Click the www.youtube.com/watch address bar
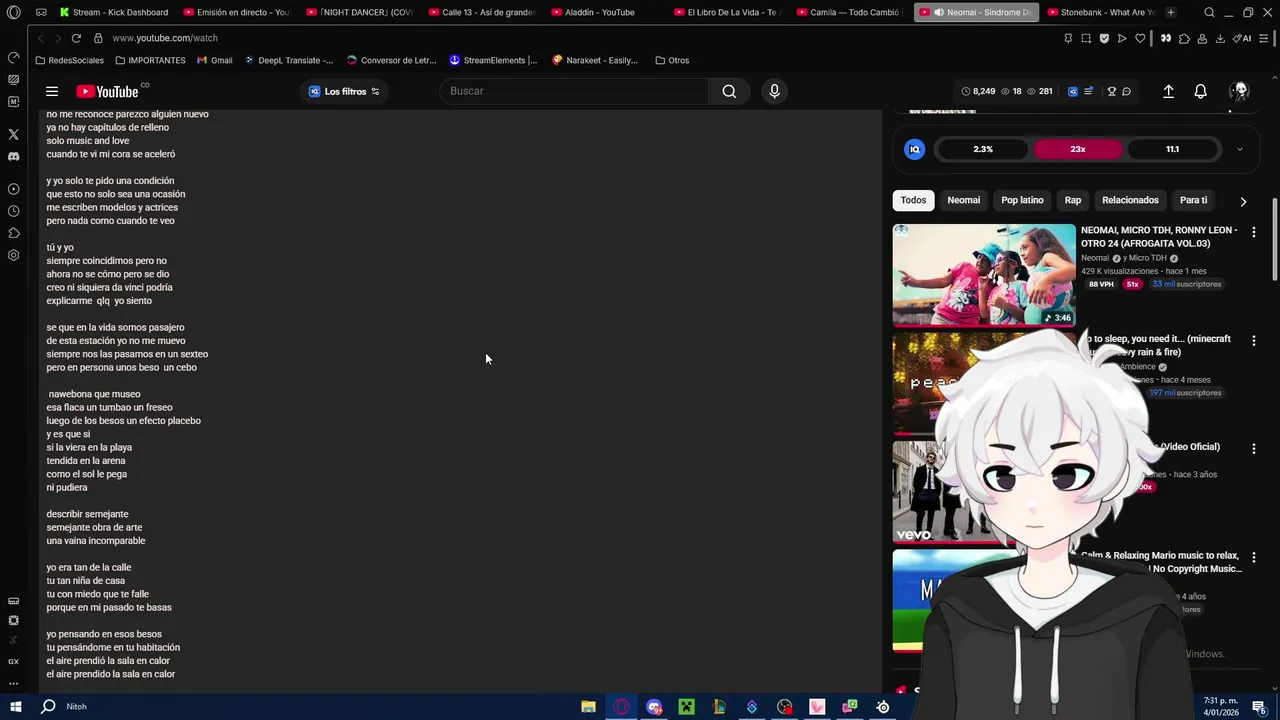Screen dimensions: 1280x720 165,38
